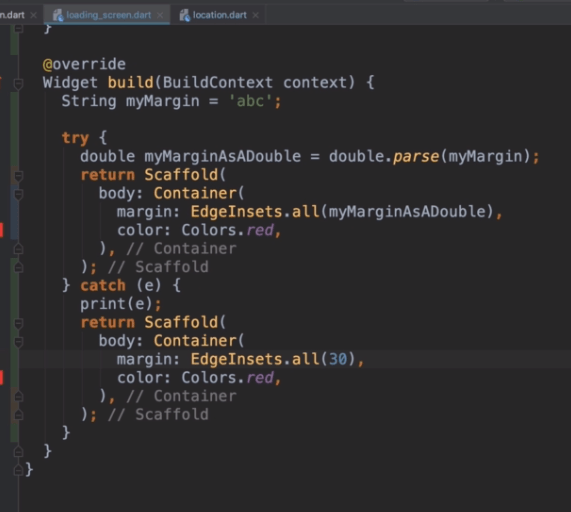Open the location.dart tab
This screenshot has width=571, height=512.
[219, 15]
